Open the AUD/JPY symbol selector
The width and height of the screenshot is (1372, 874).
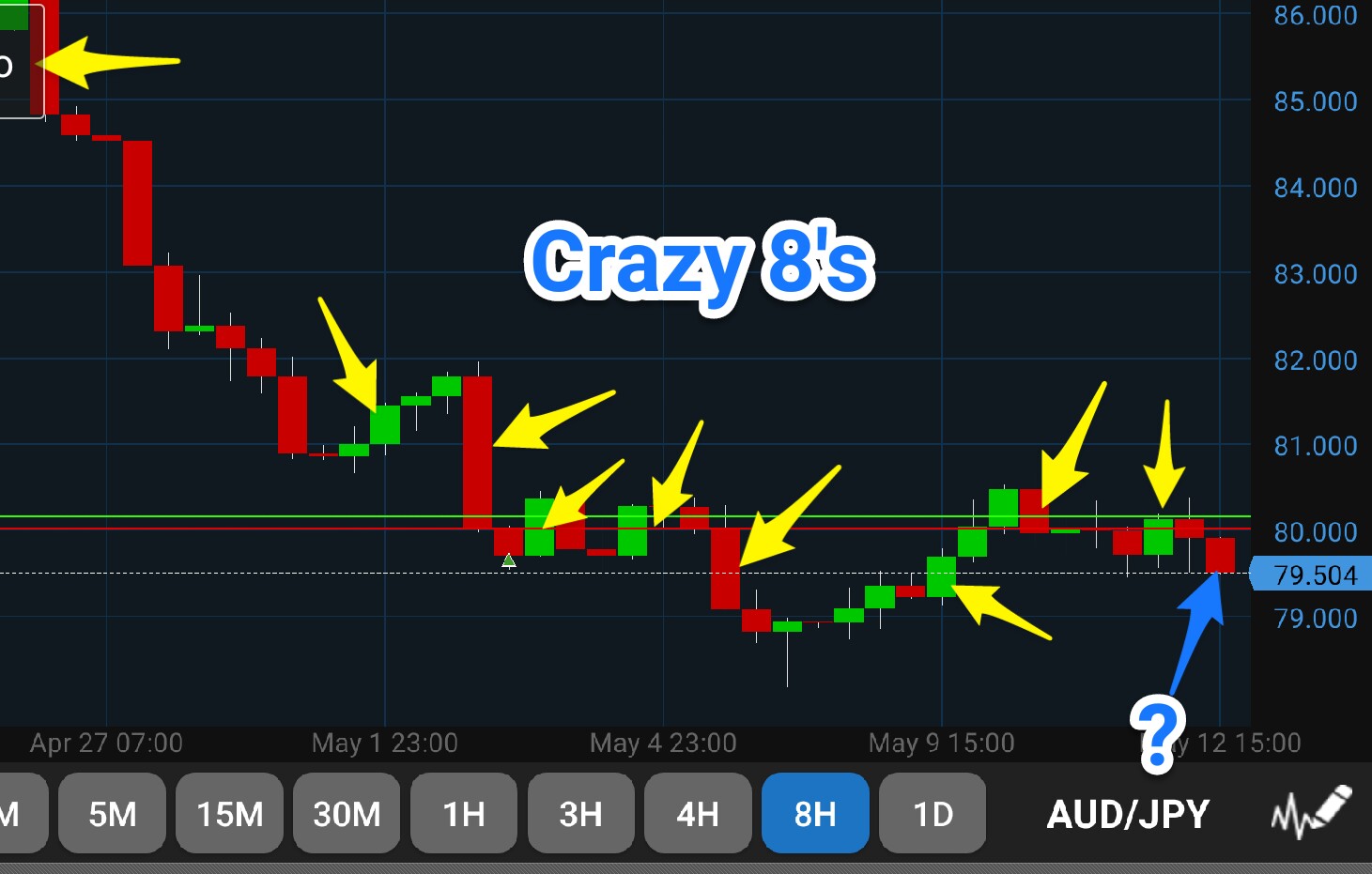pos(1128,814)
